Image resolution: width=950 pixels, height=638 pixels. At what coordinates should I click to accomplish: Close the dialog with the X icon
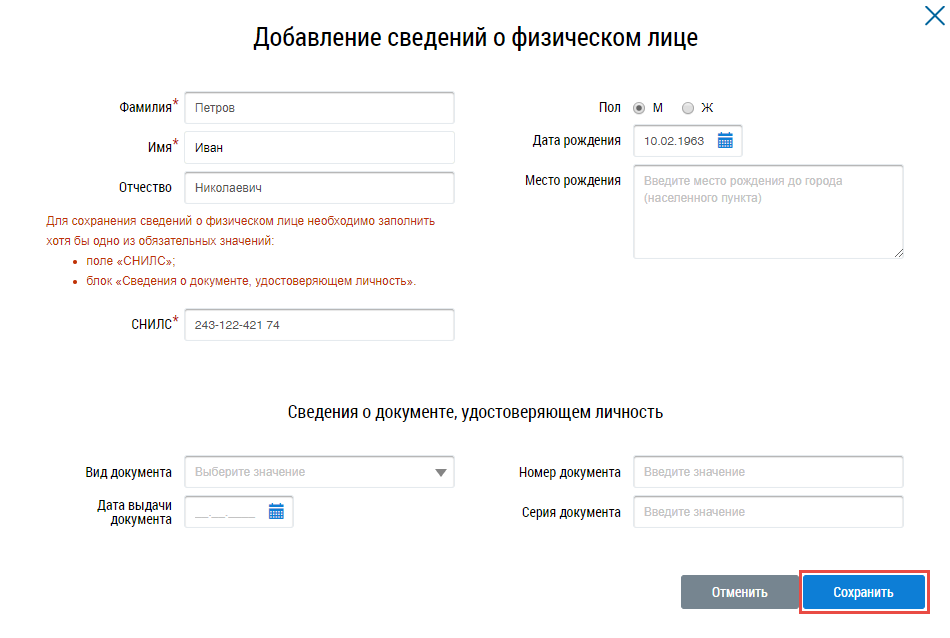[935, 14]
